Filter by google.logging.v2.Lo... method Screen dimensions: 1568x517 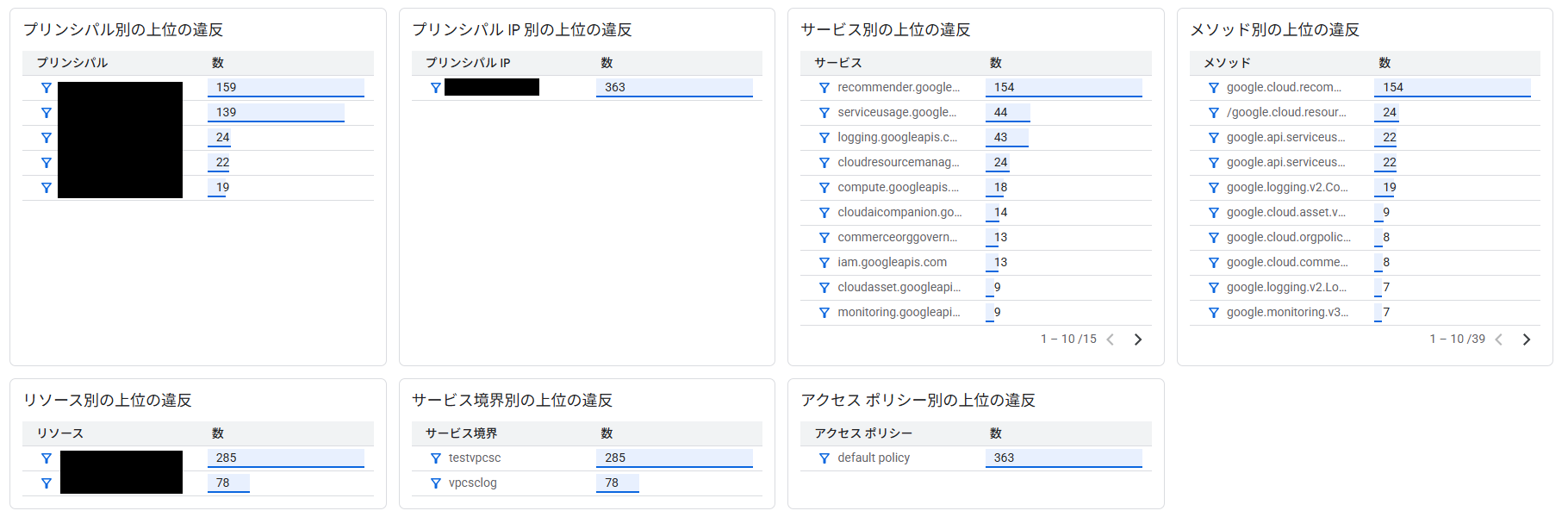pos(1214,288)
